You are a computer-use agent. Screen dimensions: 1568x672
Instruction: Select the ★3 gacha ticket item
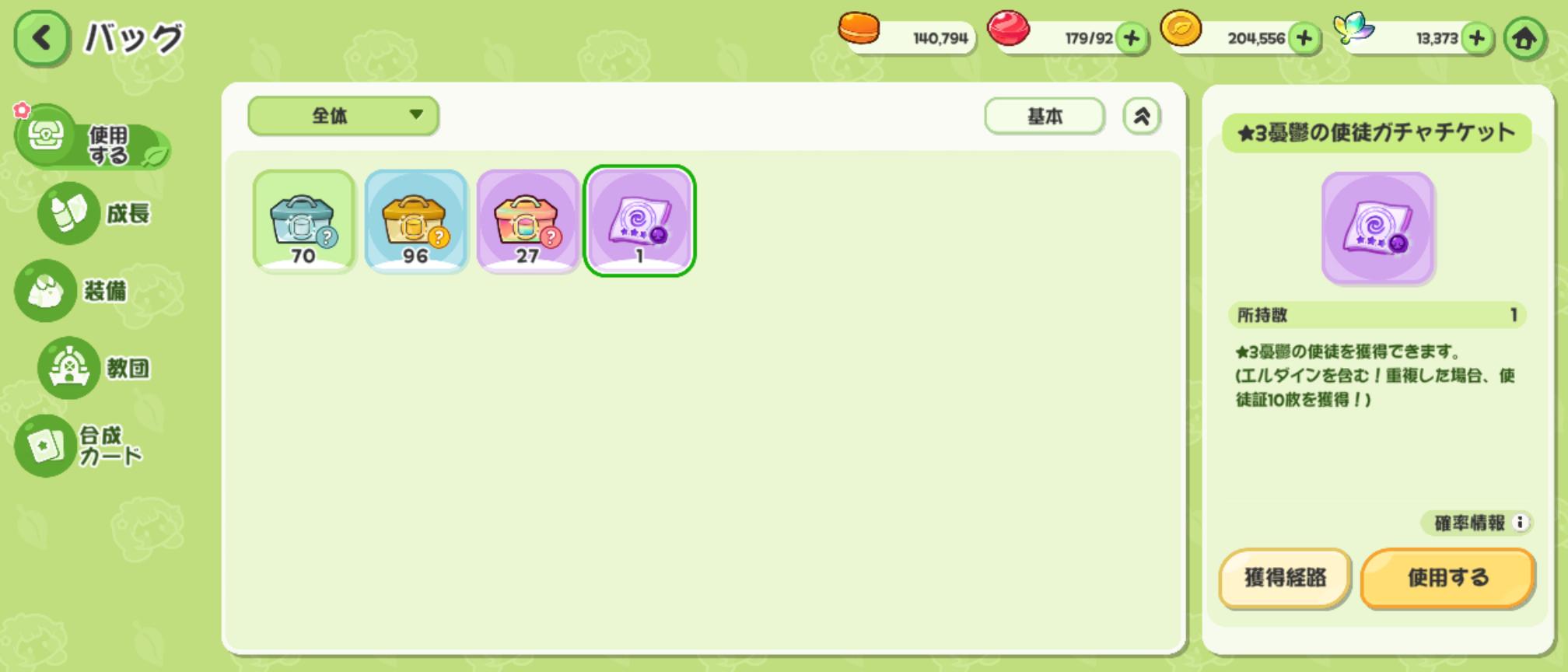pos(639,221)
